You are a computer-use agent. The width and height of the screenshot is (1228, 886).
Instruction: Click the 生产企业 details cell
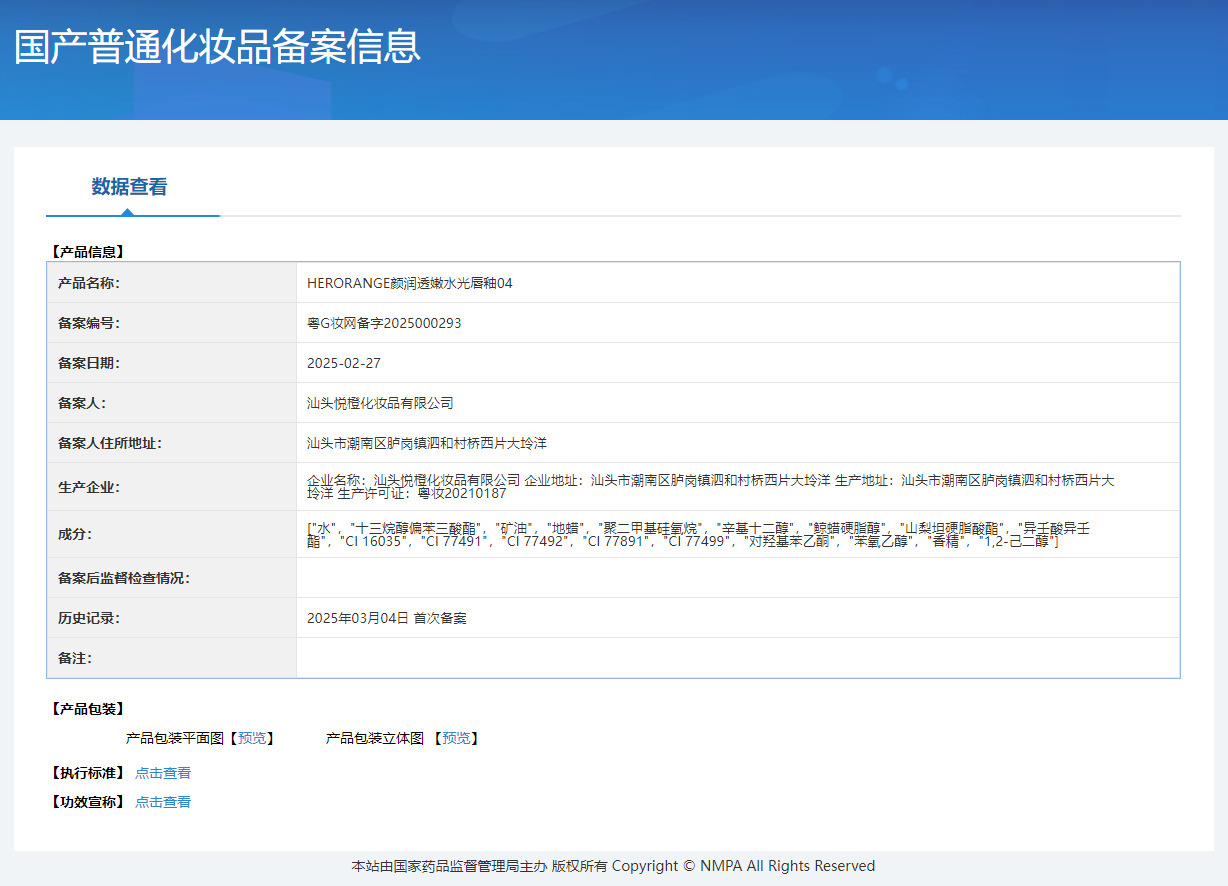pos(710,487)
